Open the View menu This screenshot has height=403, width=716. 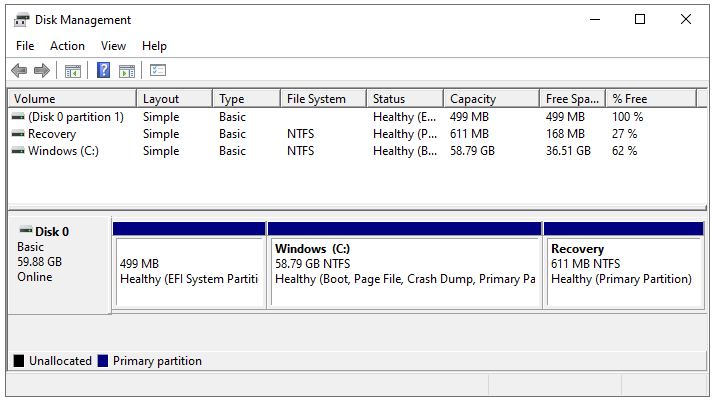click(x=113, y=46)
